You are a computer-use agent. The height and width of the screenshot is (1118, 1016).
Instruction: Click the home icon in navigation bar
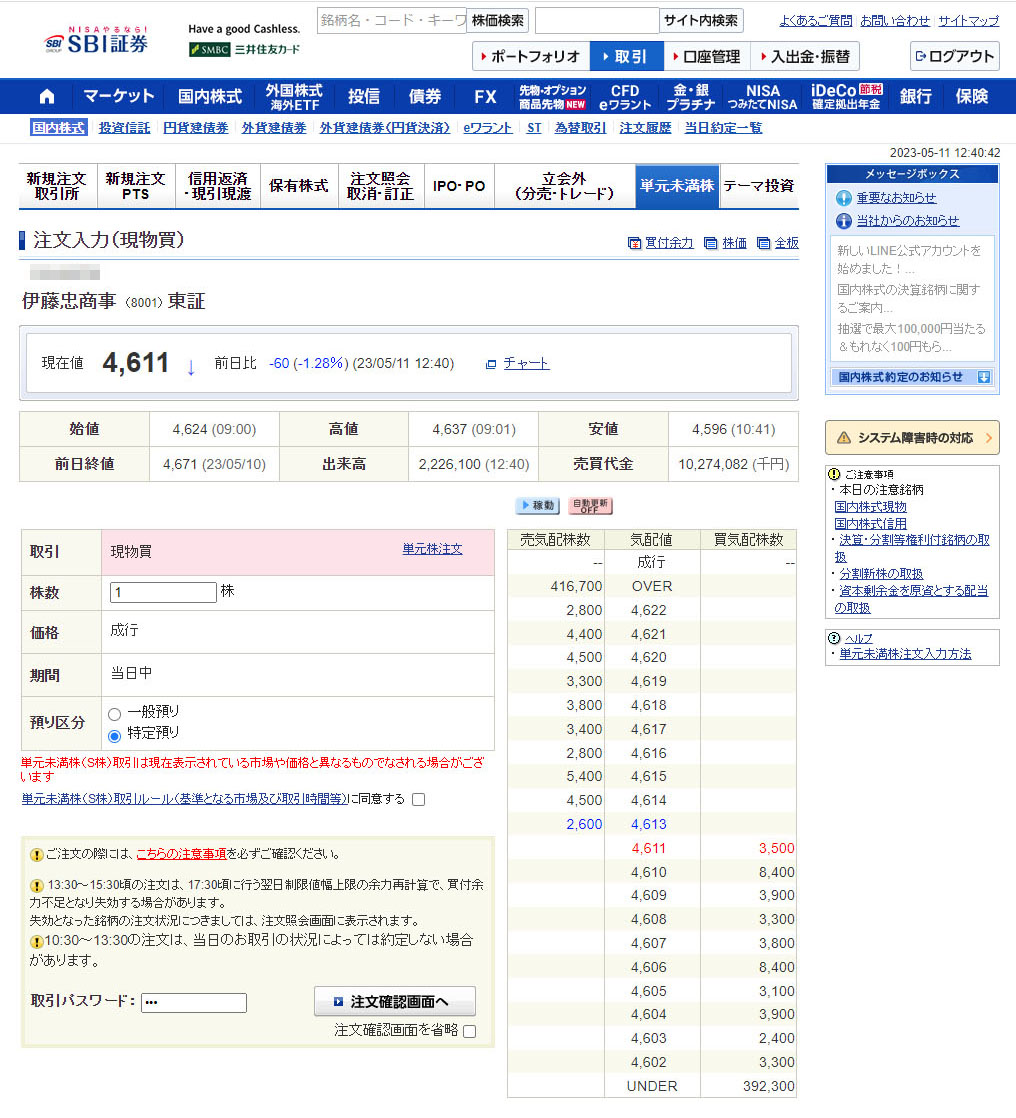tap(47, 97)
